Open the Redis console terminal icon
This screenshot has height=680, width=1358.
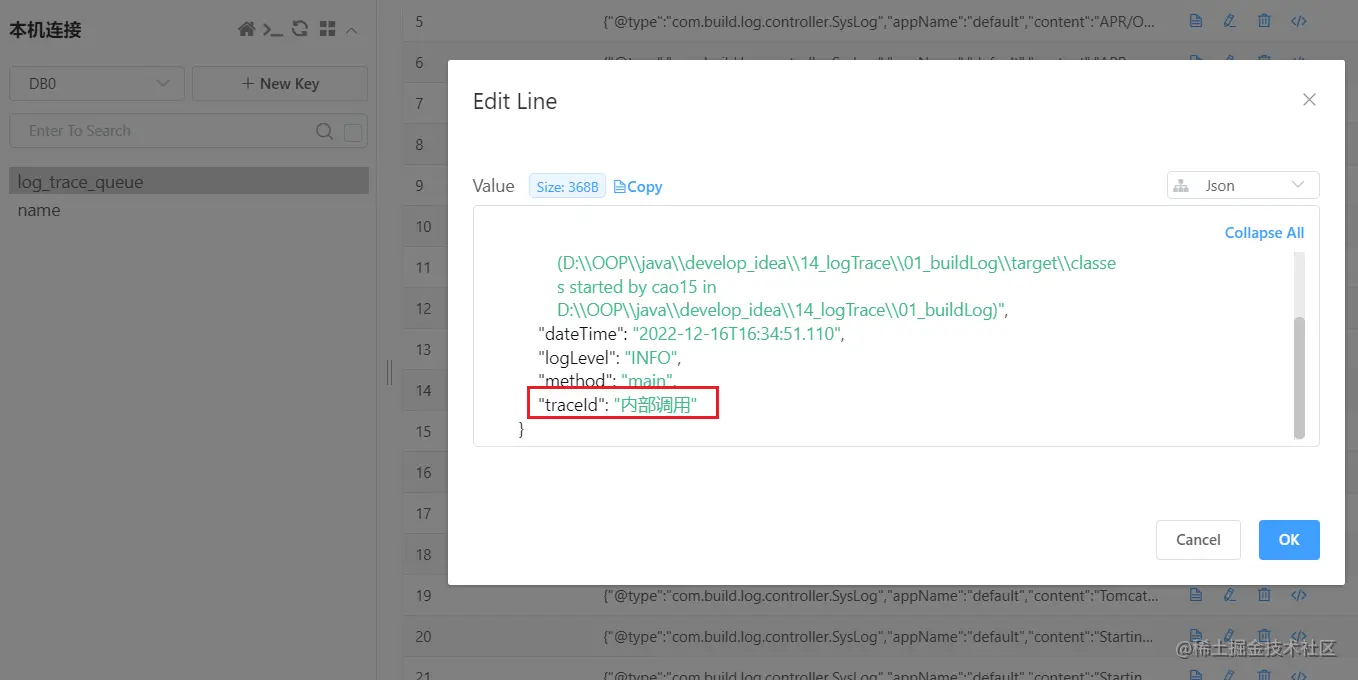point(273,30)
